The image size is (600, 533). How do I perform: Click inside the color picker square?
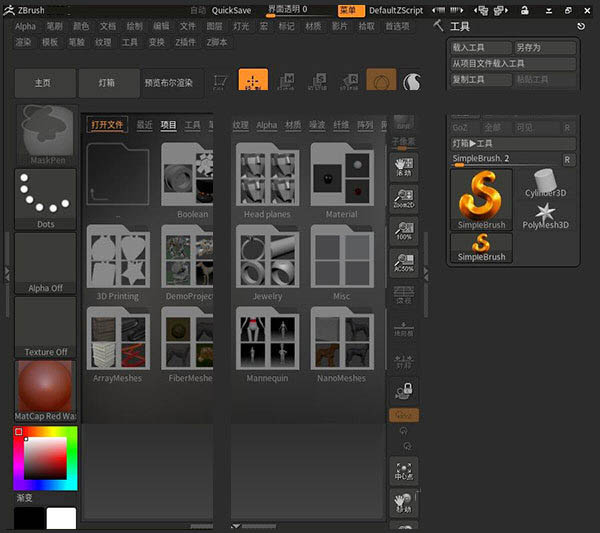coord(46,460)
